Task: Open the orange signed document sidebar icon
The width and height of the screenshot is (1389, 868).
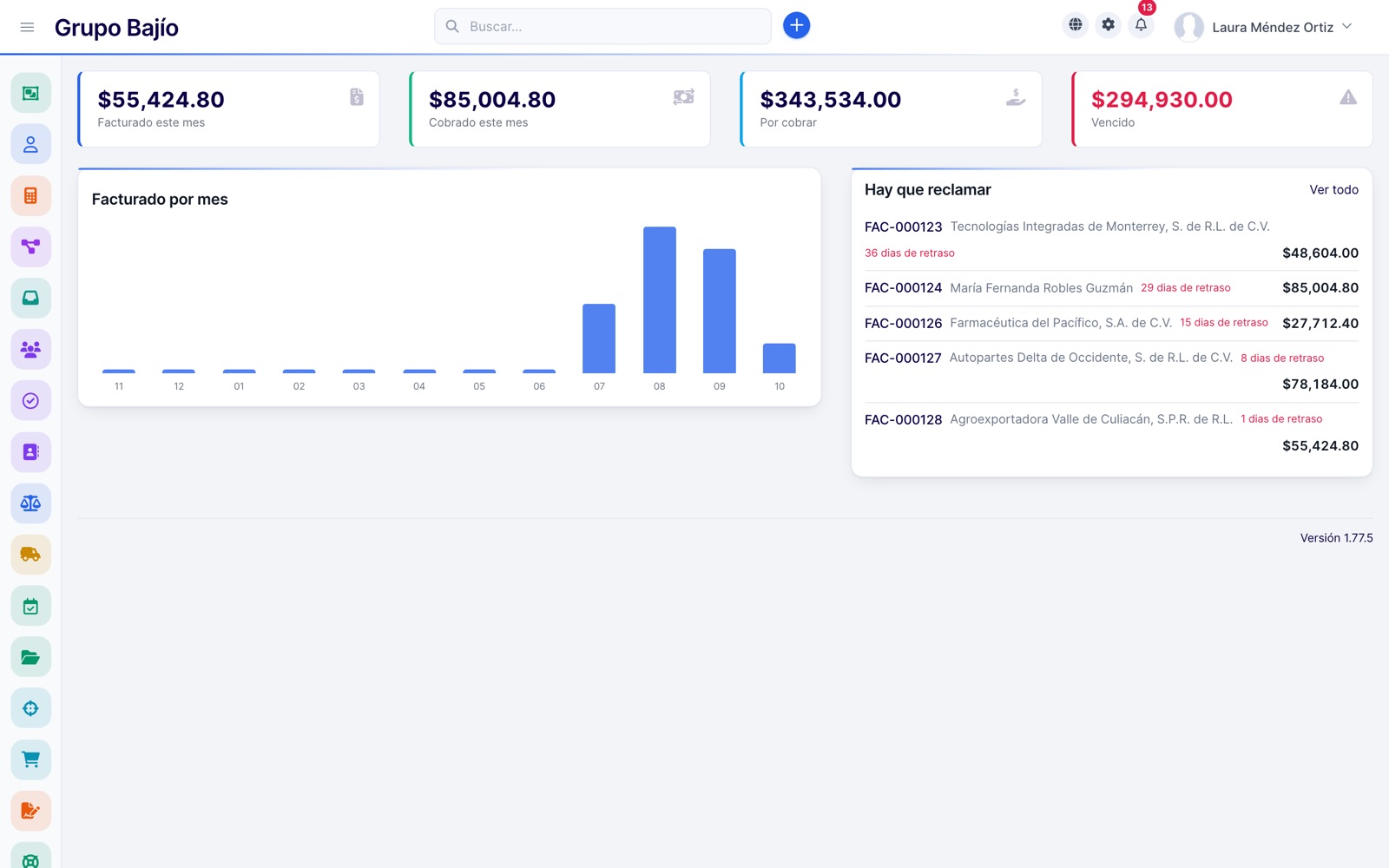Action: coord(30,811)
